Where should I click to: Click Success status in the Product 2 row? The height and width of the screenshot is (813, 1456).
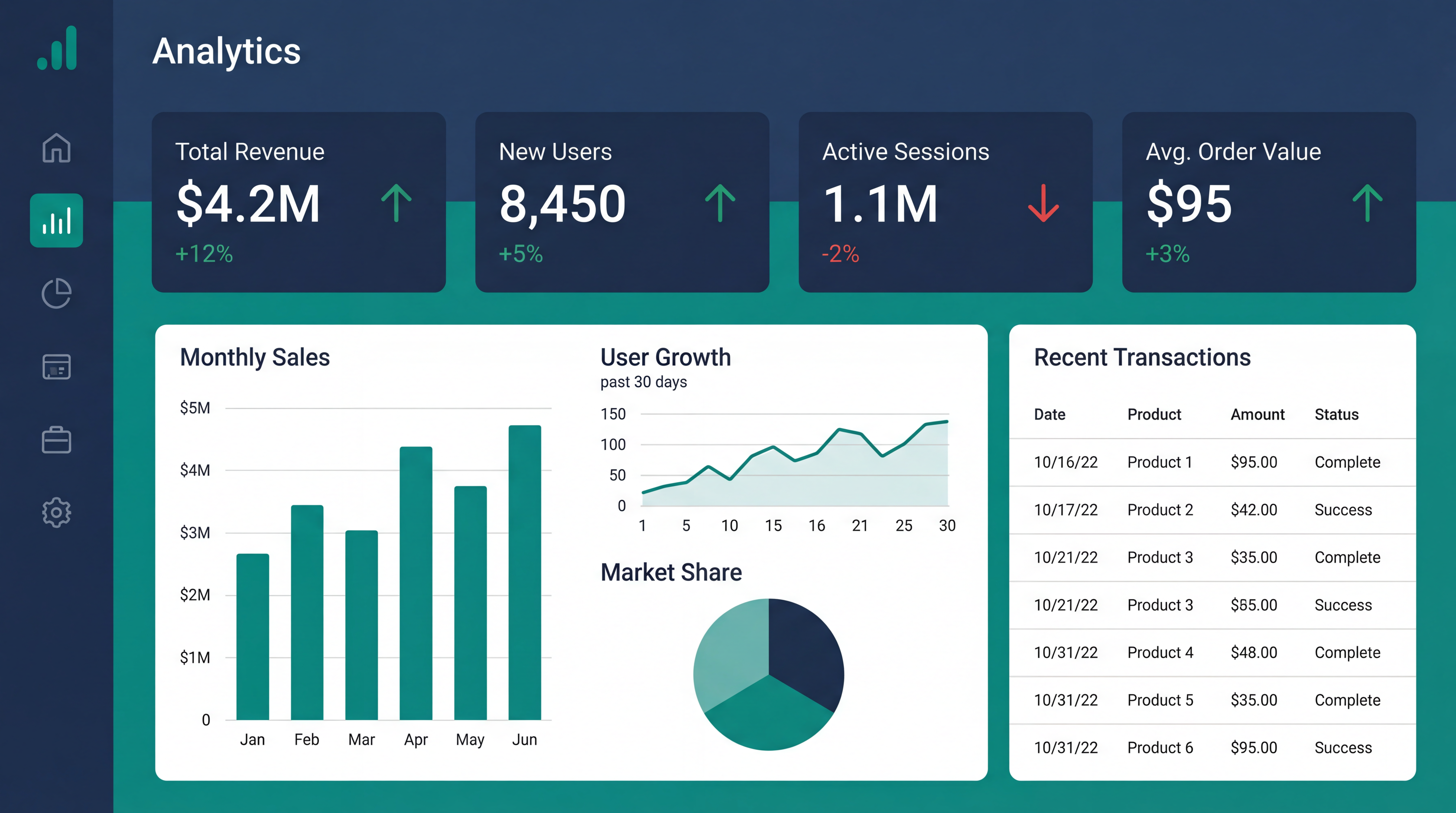[1343, 509]
